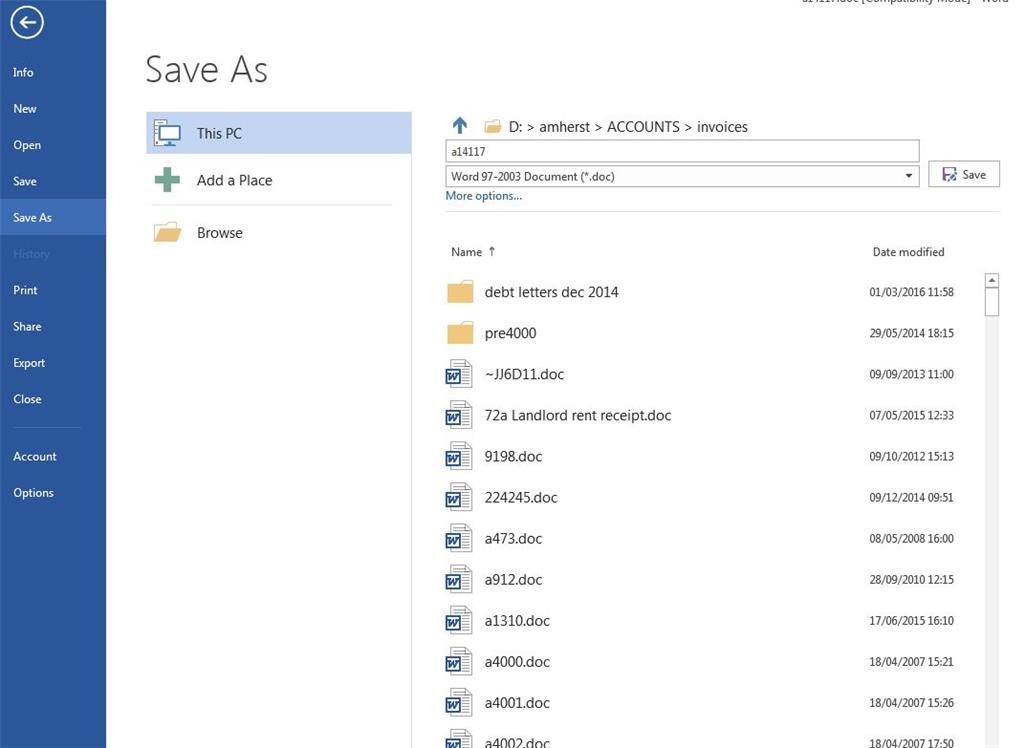
Task: Click amherst in the breadcrumb path
Action: (564, 127)
